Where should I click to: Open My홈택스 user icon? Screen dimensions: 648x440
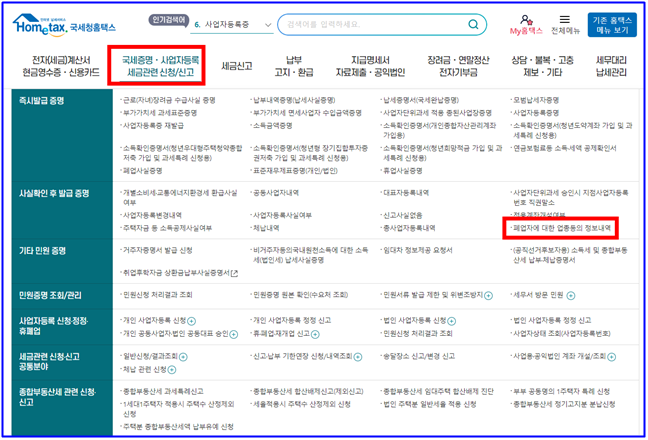tap(526, 21)
